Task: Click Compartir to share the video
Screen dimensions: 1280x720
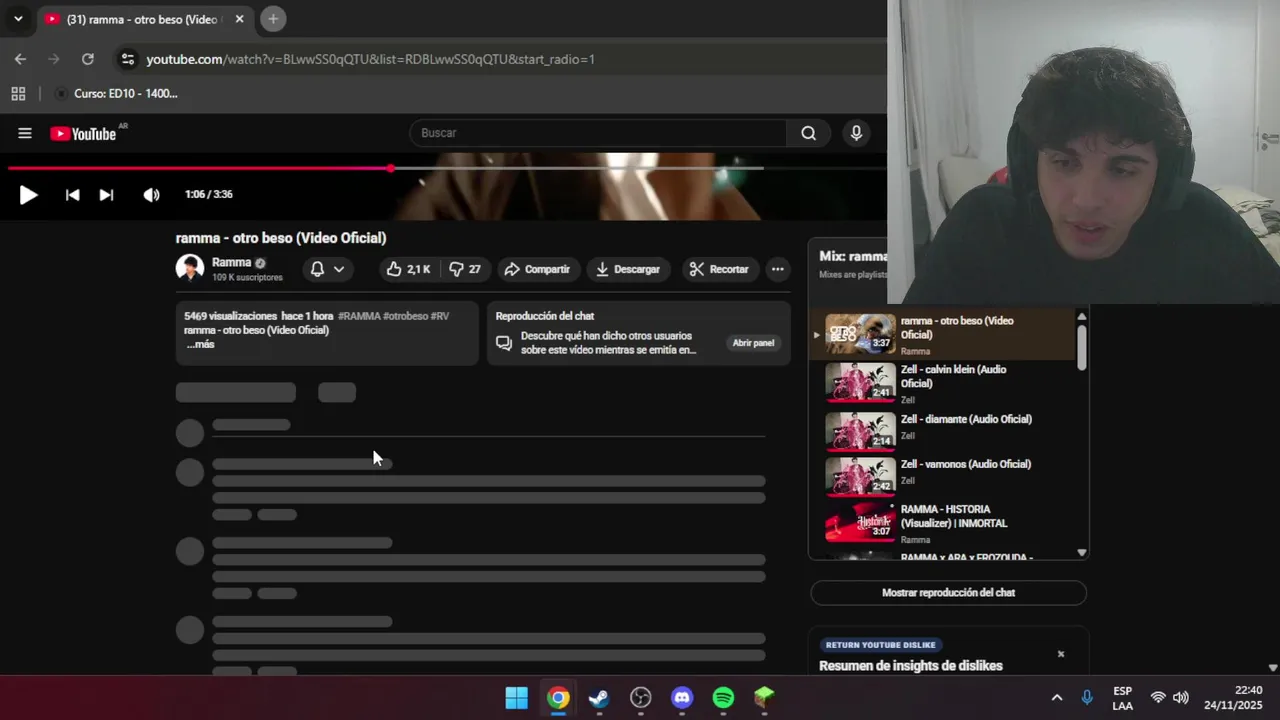Action: tap(537, 269)
